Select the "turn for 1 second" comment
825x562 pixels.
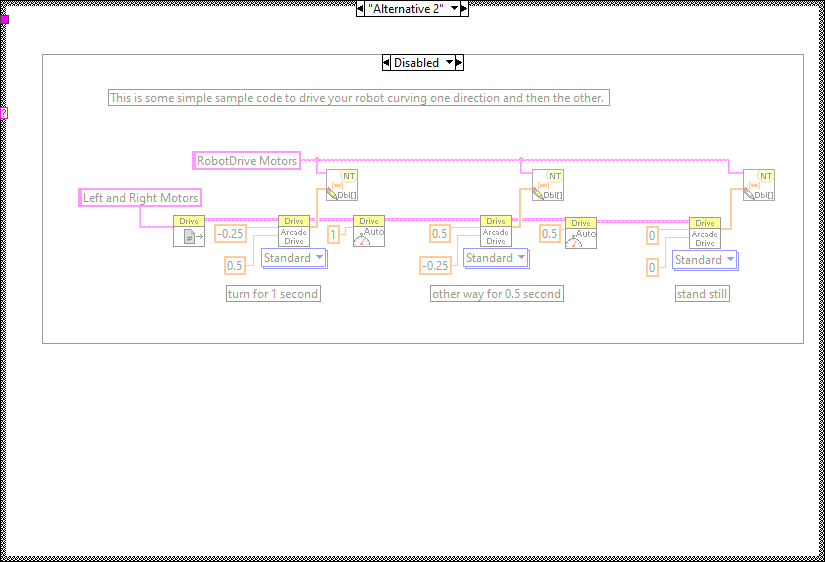(x=273, y=294)
